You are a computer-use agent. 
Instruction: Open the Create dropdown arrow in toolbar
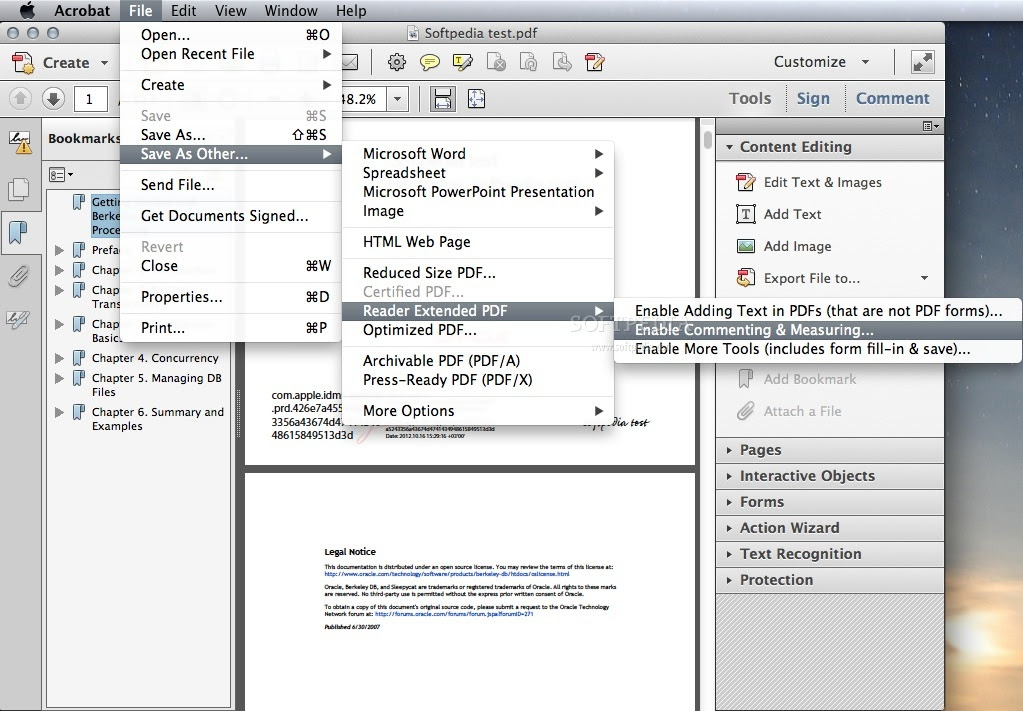[104, 63]
